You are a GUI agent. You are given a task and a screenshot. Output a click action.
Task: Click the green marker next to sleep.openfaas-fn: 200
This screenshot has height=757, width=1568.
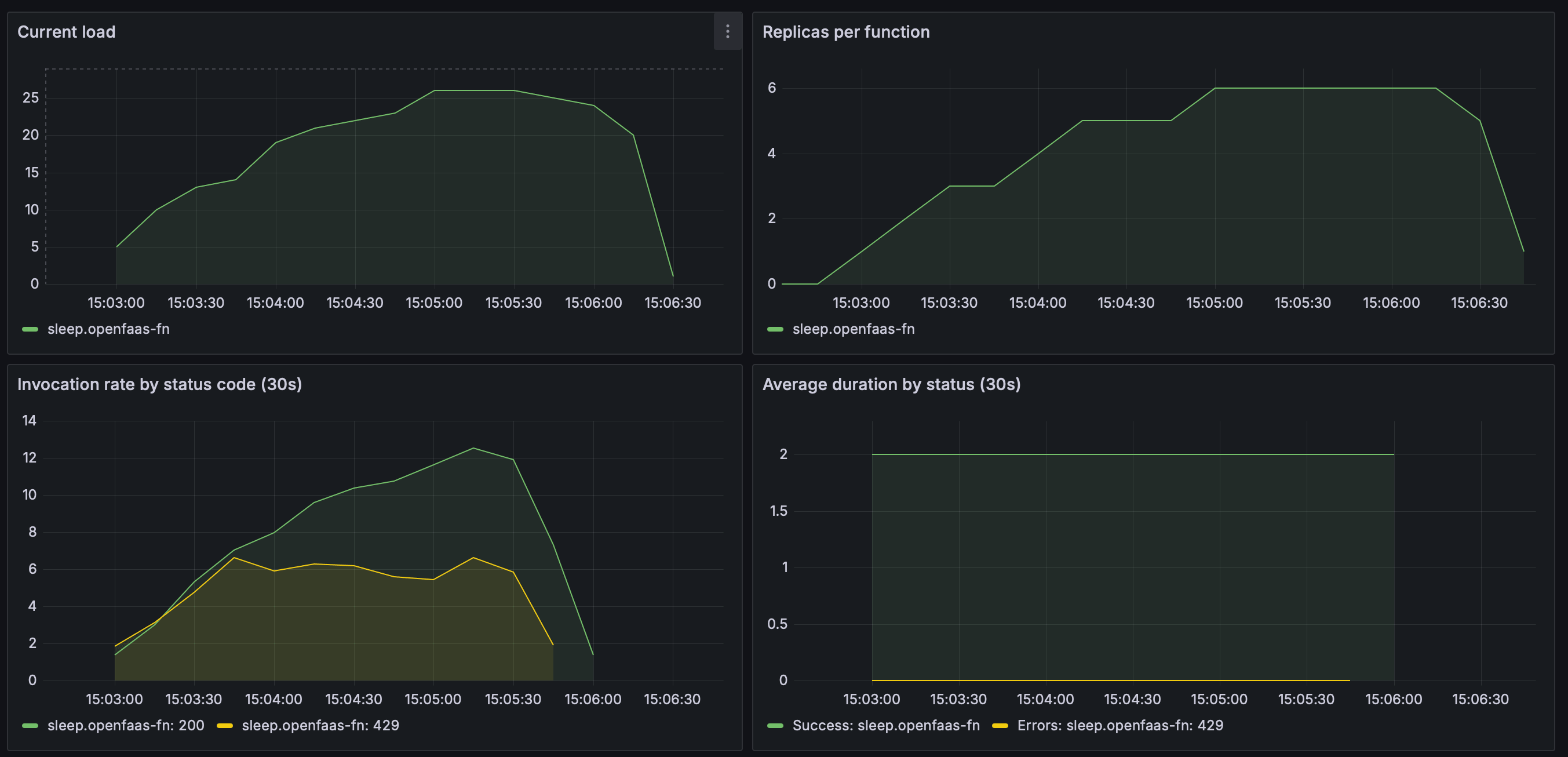coord(29,725)
